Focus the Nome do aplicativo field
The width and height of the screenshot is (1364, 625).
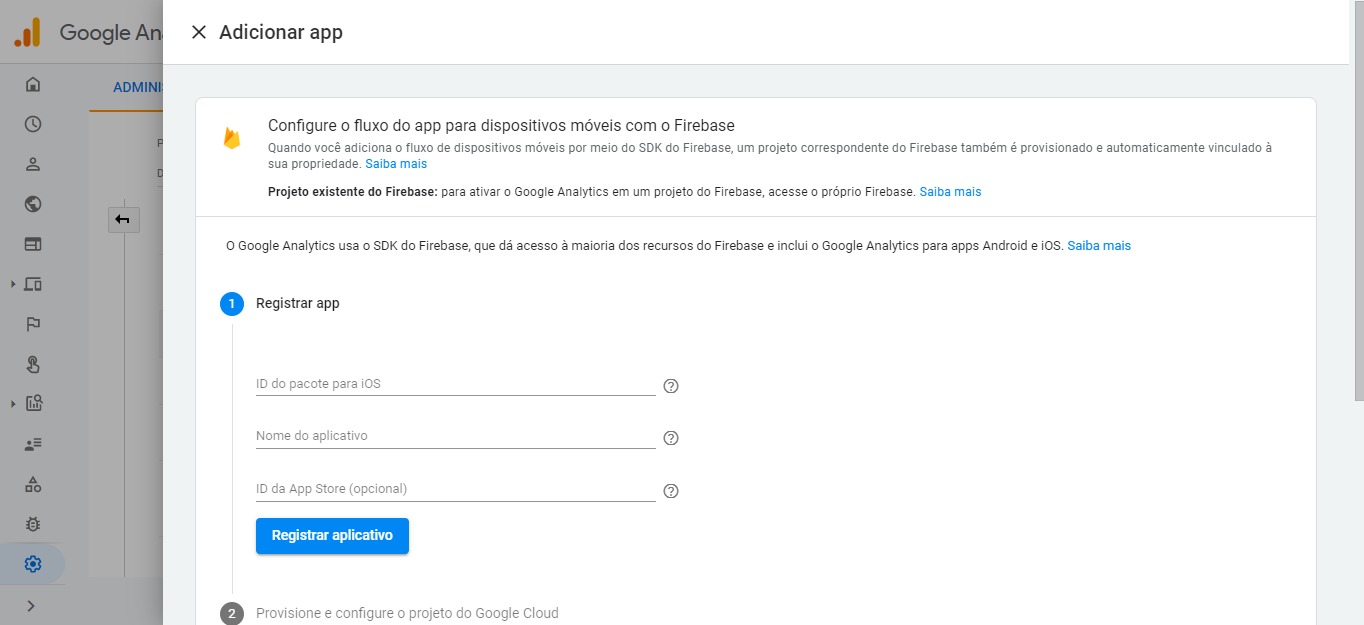(x=455, y=436)
